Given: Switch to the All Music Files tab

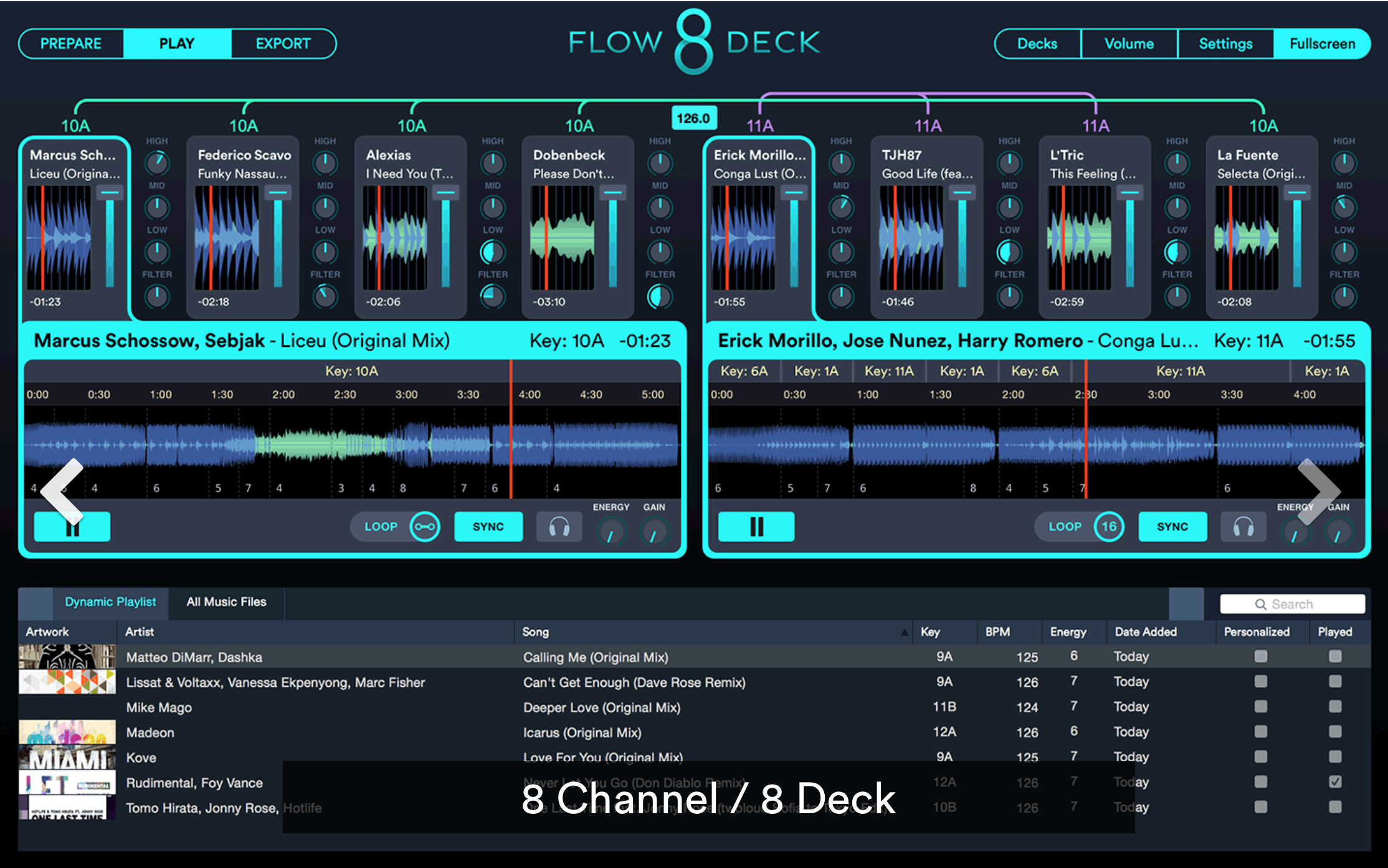Looking at the screenshot, I should click(x=226, y=601).
